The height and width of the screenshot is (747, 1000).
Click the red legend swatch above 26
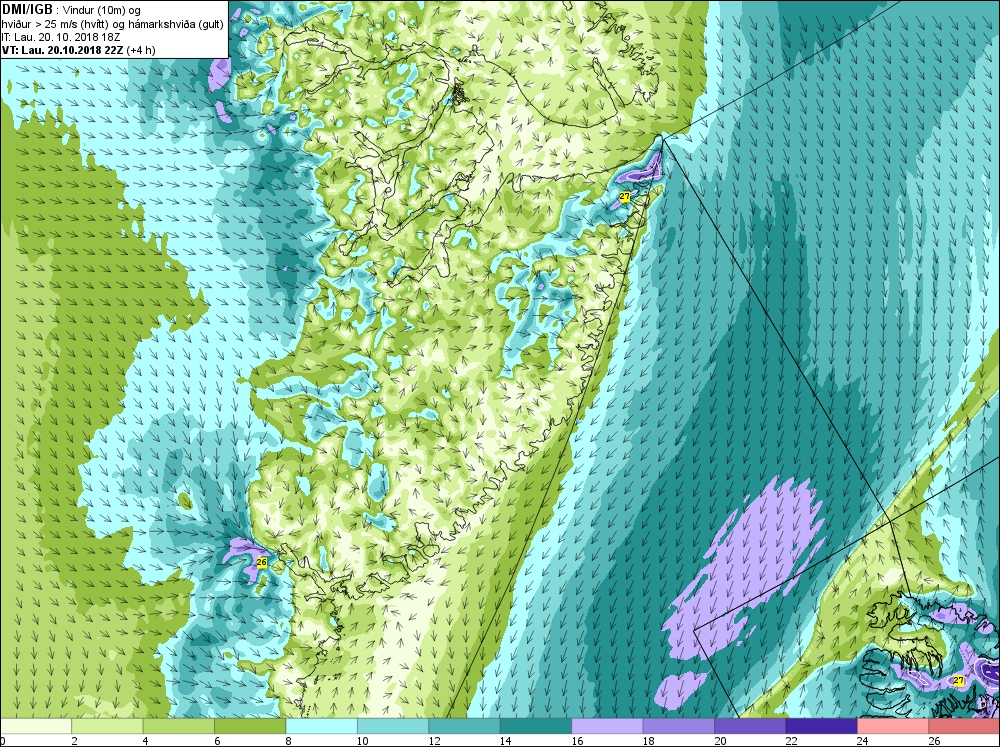point(964,726)
